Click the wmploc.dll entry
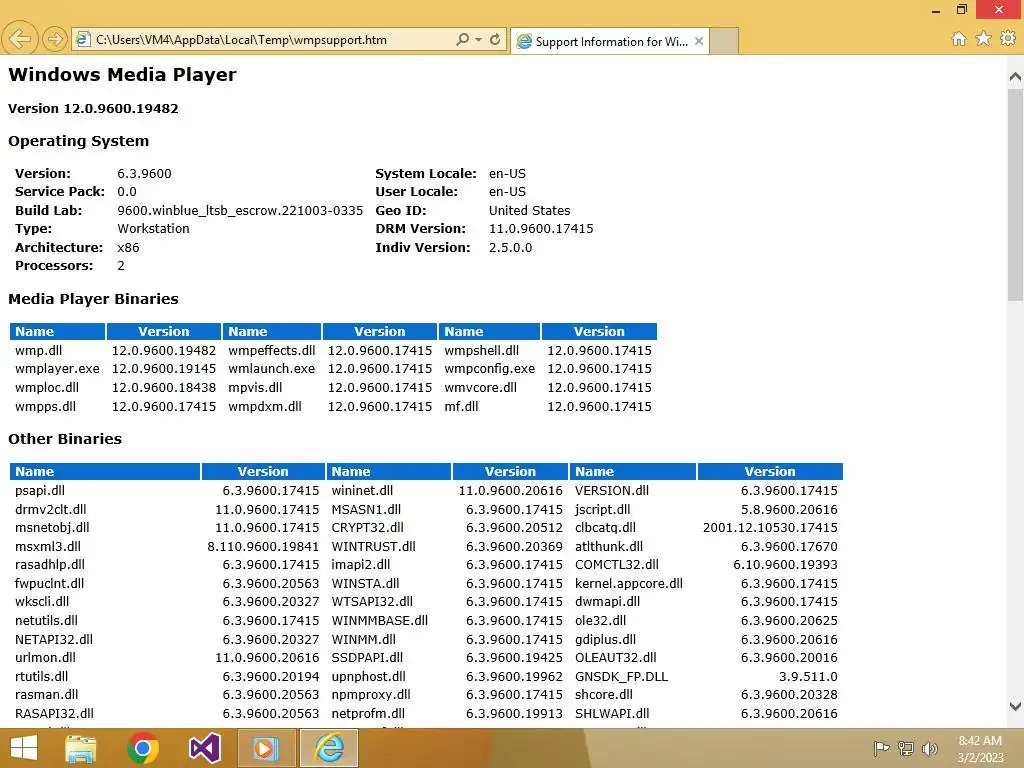Screen dimensions: 1024x768 [47, 387]
